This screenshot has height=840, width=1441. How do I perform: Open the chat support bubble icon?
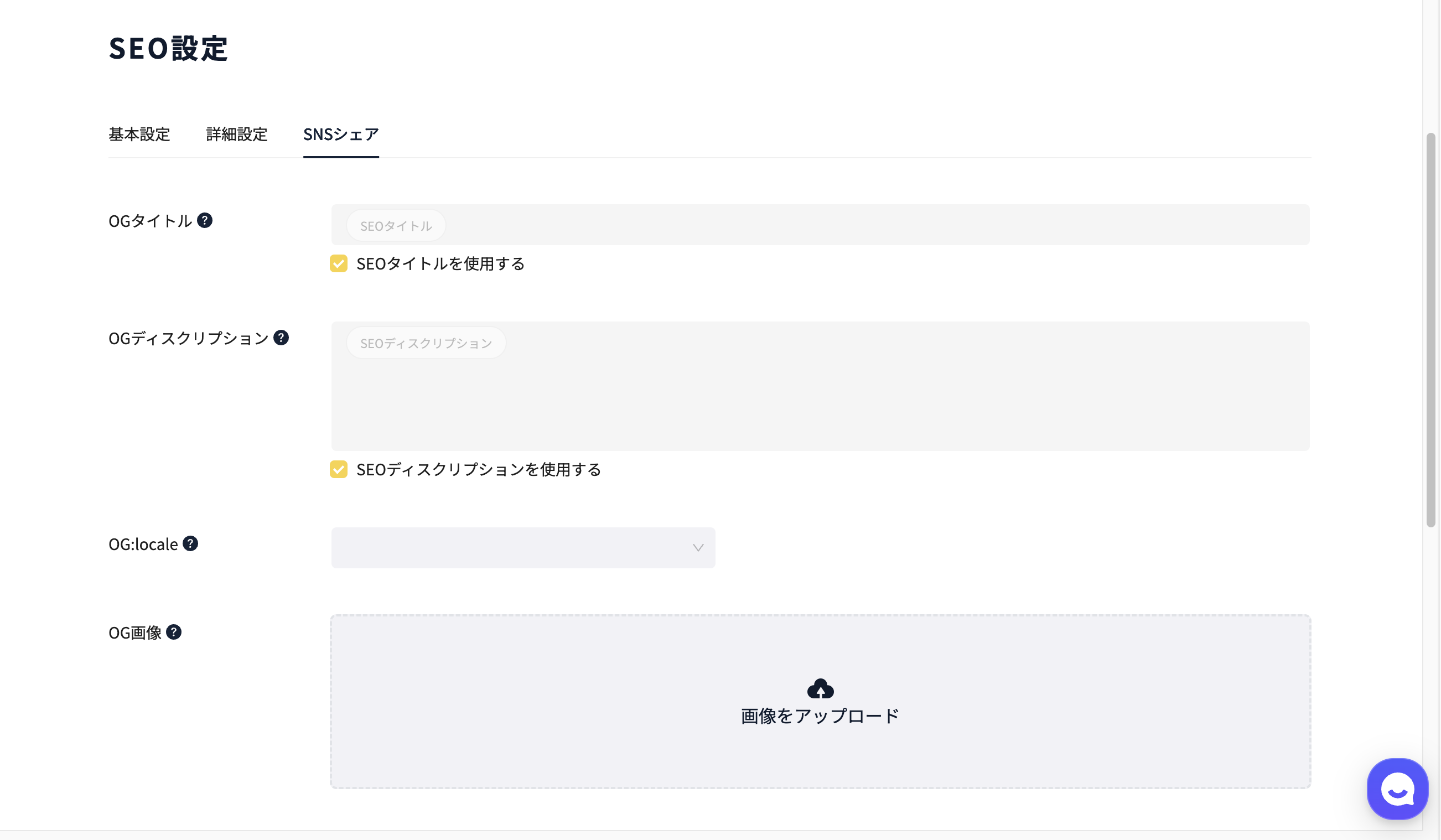(1397, 789)
